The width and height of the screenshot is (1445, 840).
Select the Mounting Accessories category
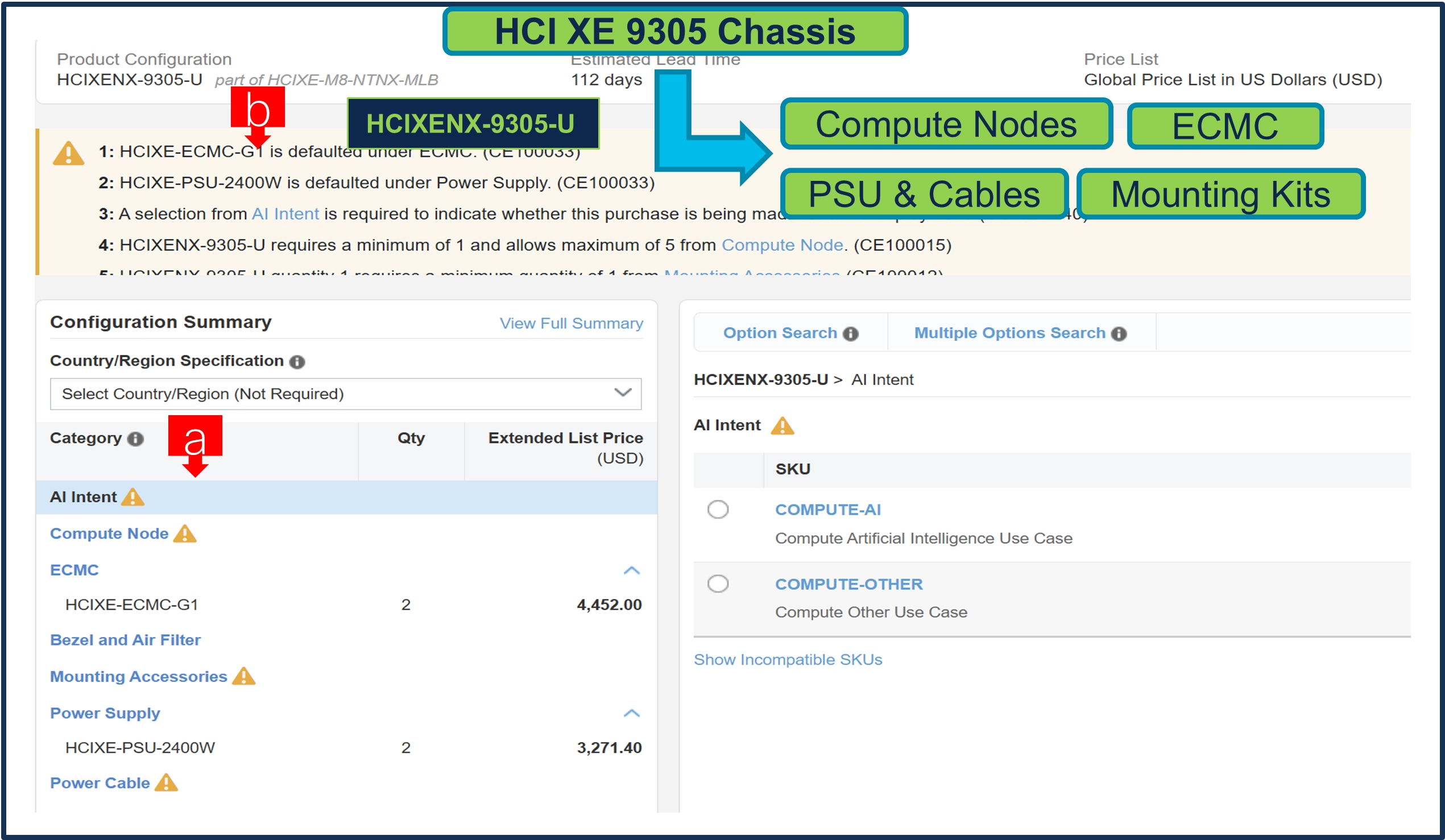pos(139,677)
